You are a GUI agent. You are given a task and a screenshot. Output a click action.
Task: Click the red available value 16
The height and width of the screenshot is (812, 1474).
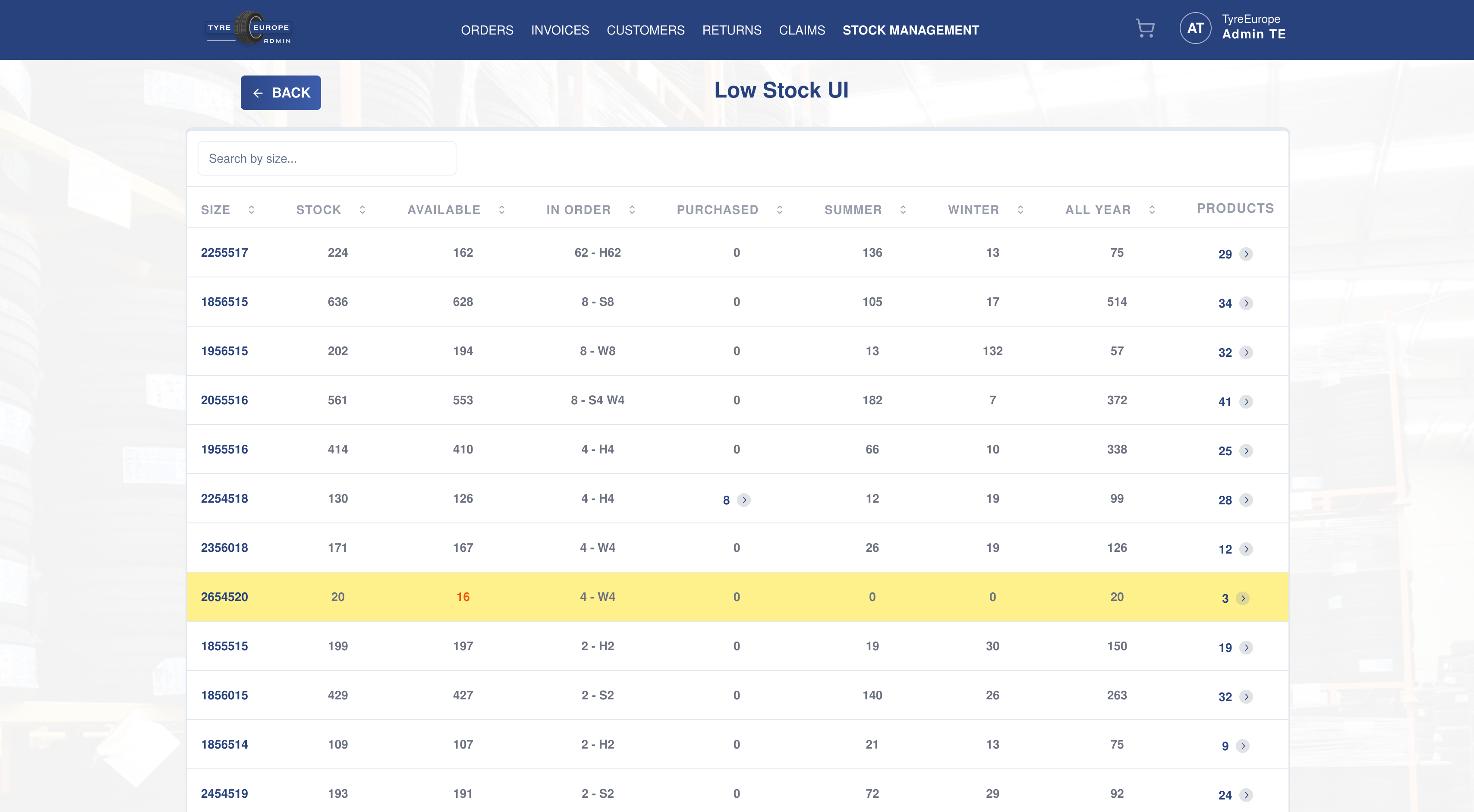(x=463, y=598)
